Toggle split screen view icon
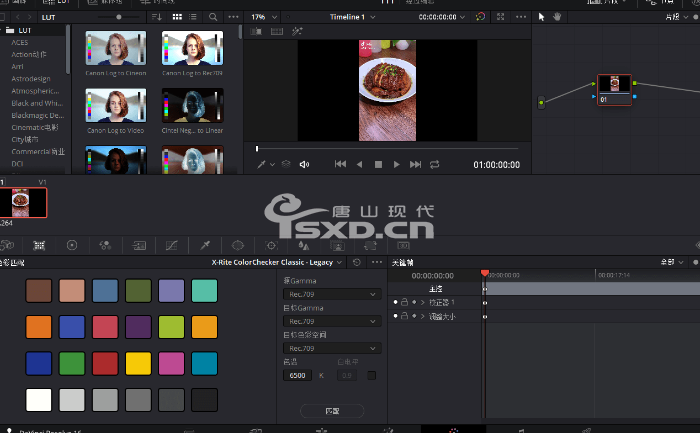The height and width of the screenshot is (433, 700). 277,31
